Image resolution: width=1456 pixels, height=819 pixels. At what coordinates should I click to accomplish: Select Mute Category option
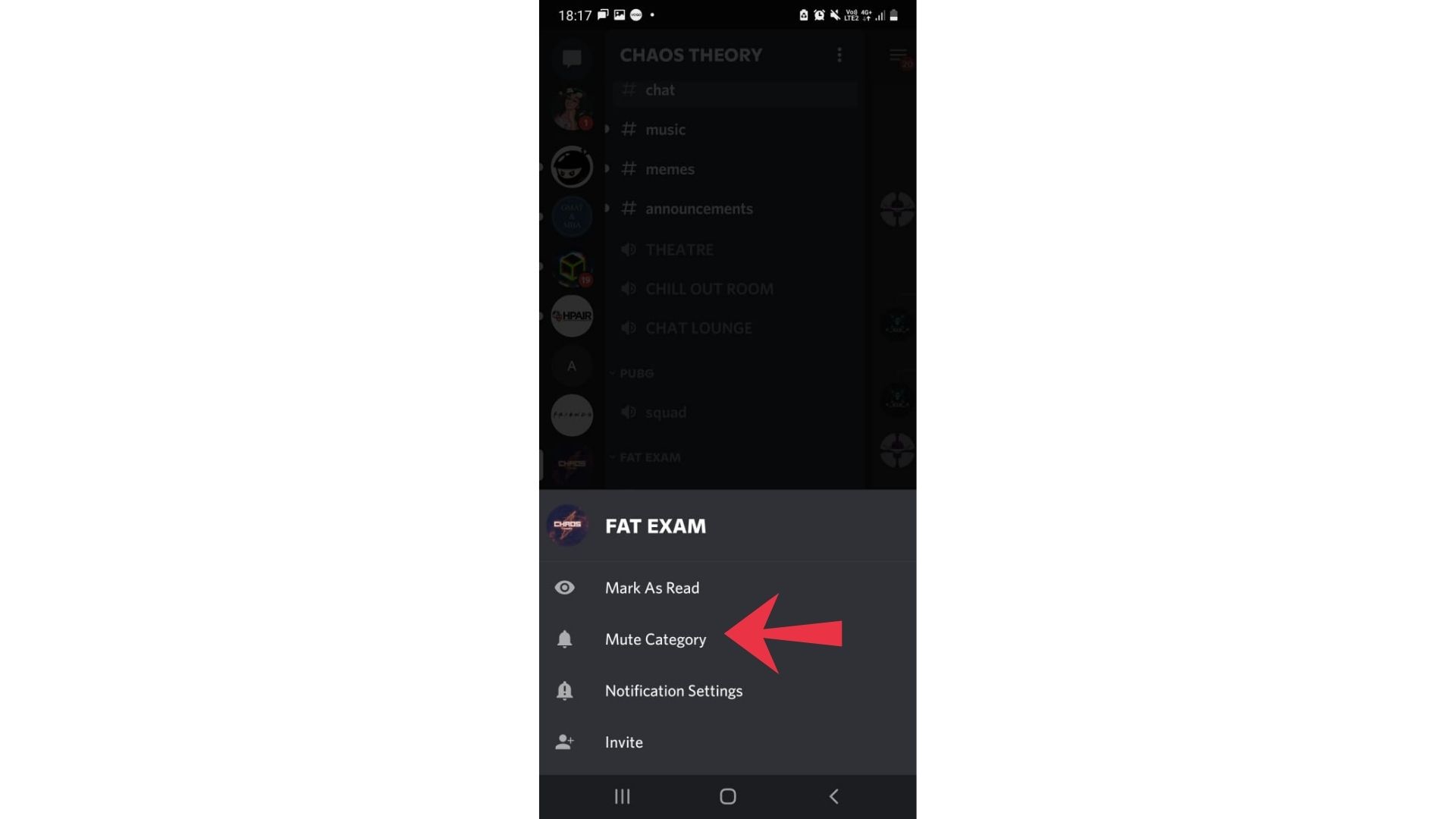click(x=655, y=639)
